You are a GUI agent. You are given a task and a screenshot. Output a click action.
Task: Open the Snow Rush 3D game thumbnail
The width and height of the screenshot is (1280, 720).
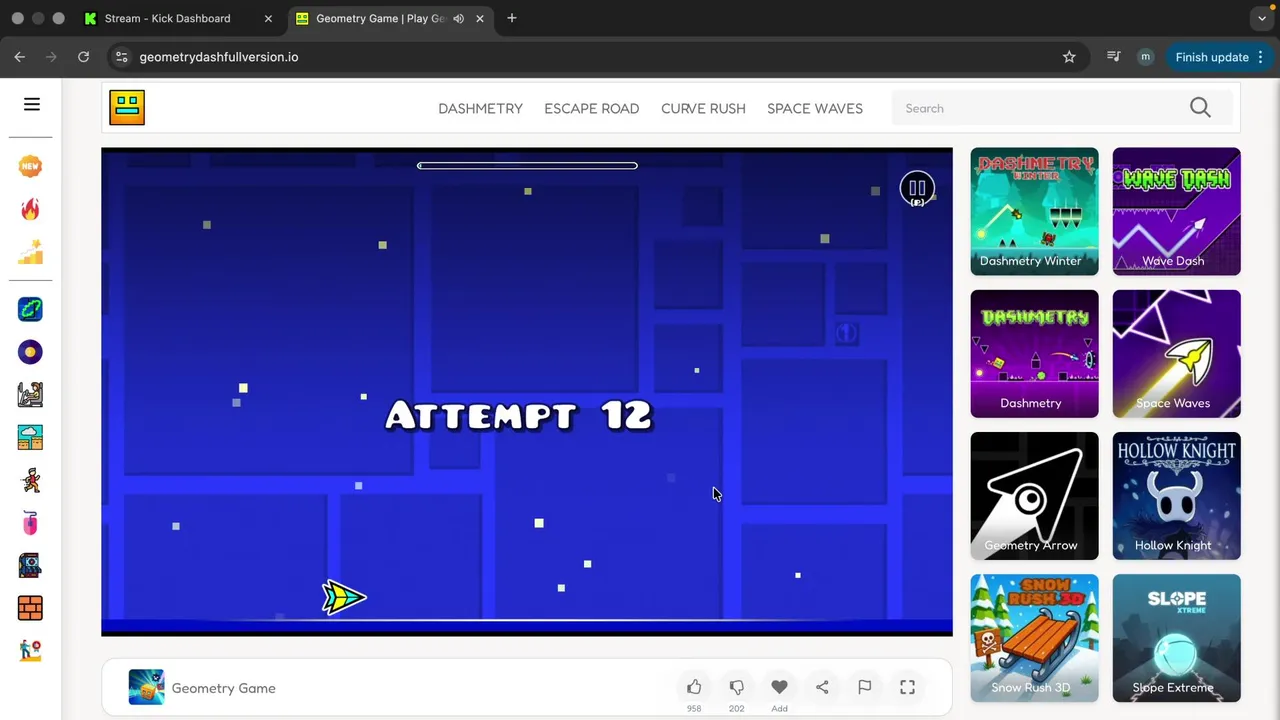click(1034, 637)
